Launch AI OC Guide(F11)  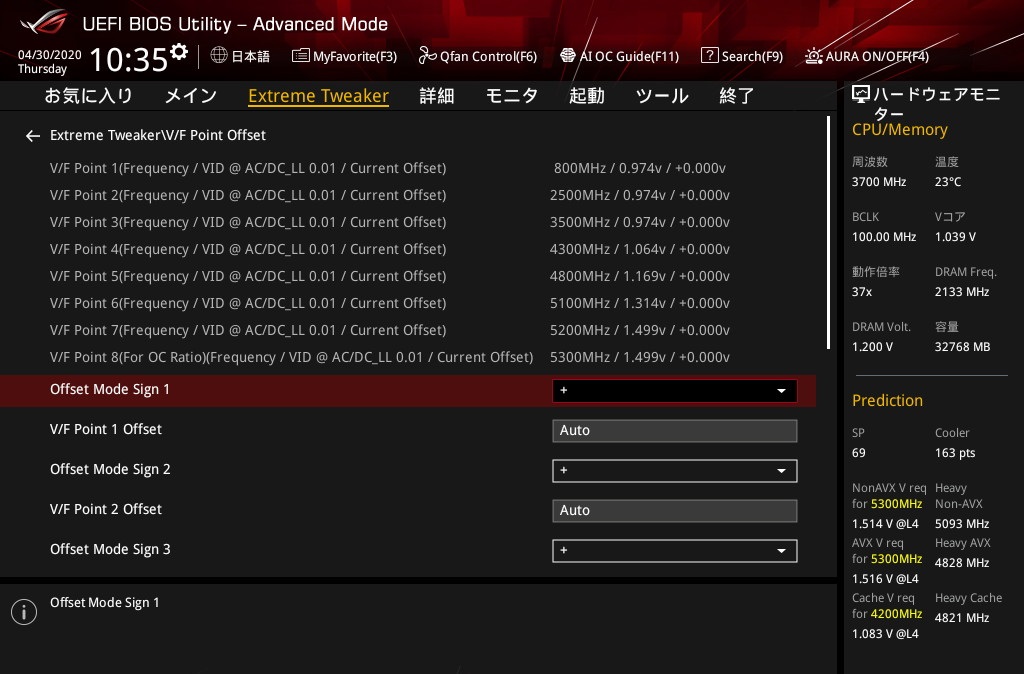[620, 56]
